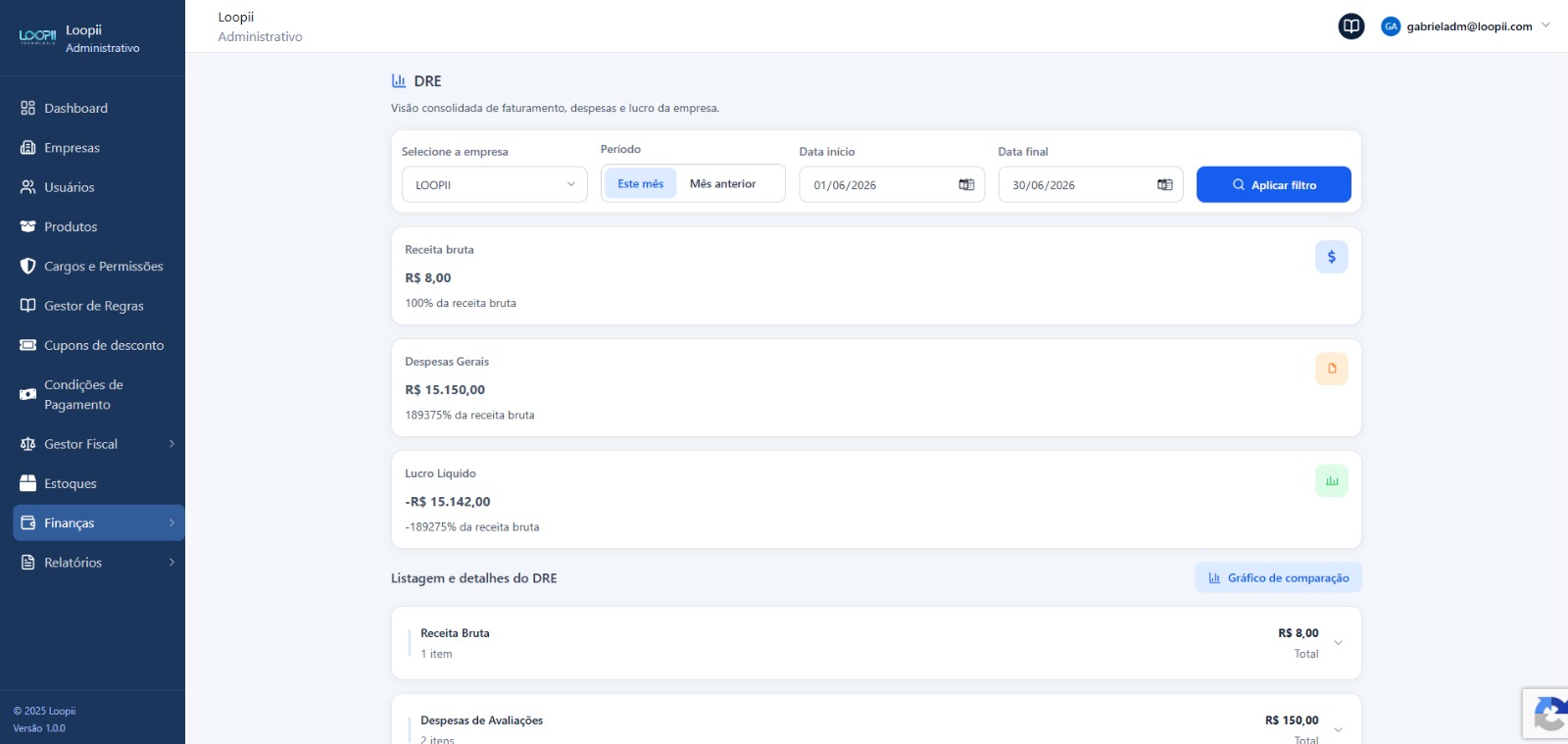Open calendar picker for Data início

(x=966, y=184)
